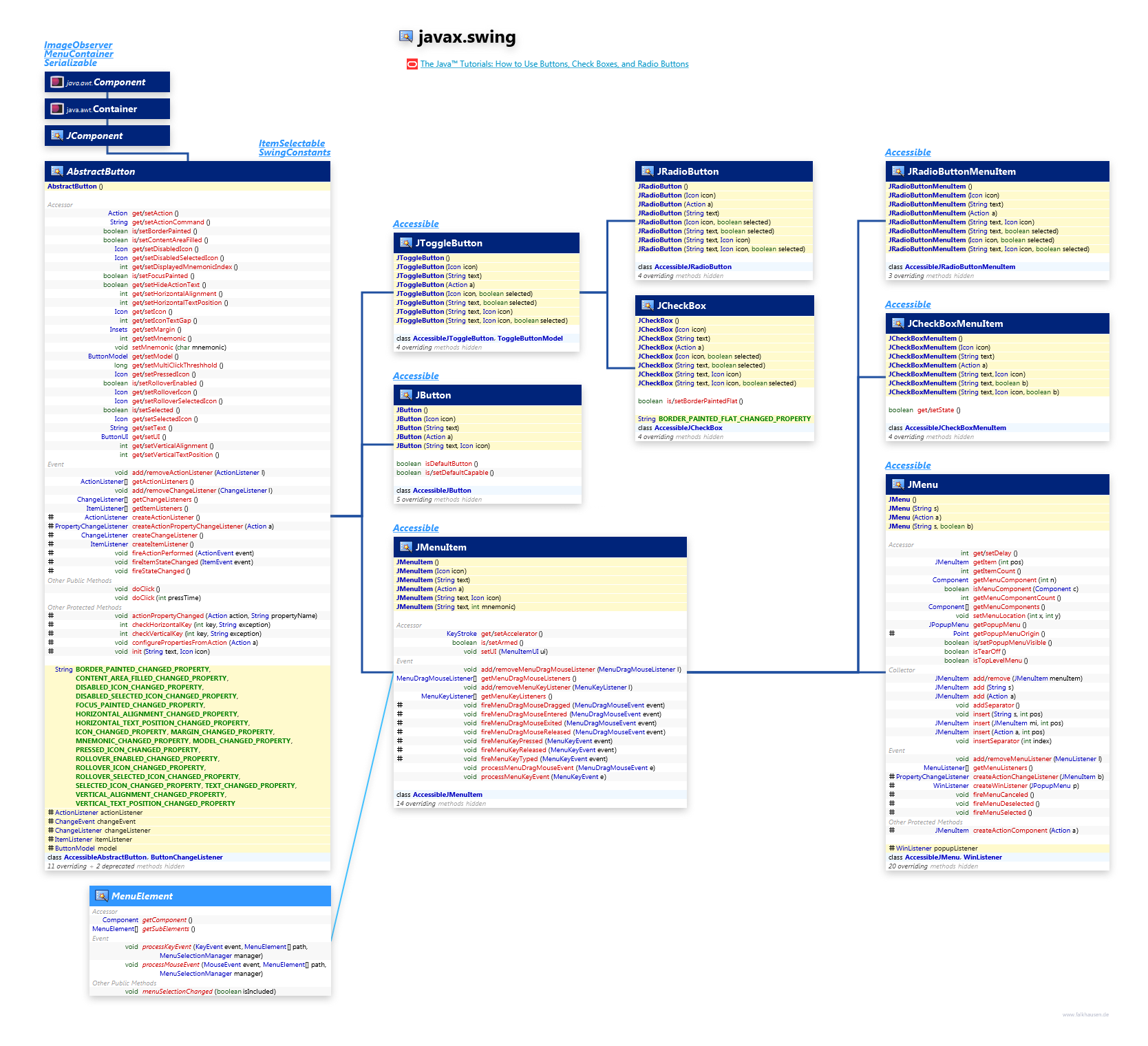Viewport: 1148px width, 1046px height.
Task: Click the java.awt.Component class icon
Action: point(57,82)
